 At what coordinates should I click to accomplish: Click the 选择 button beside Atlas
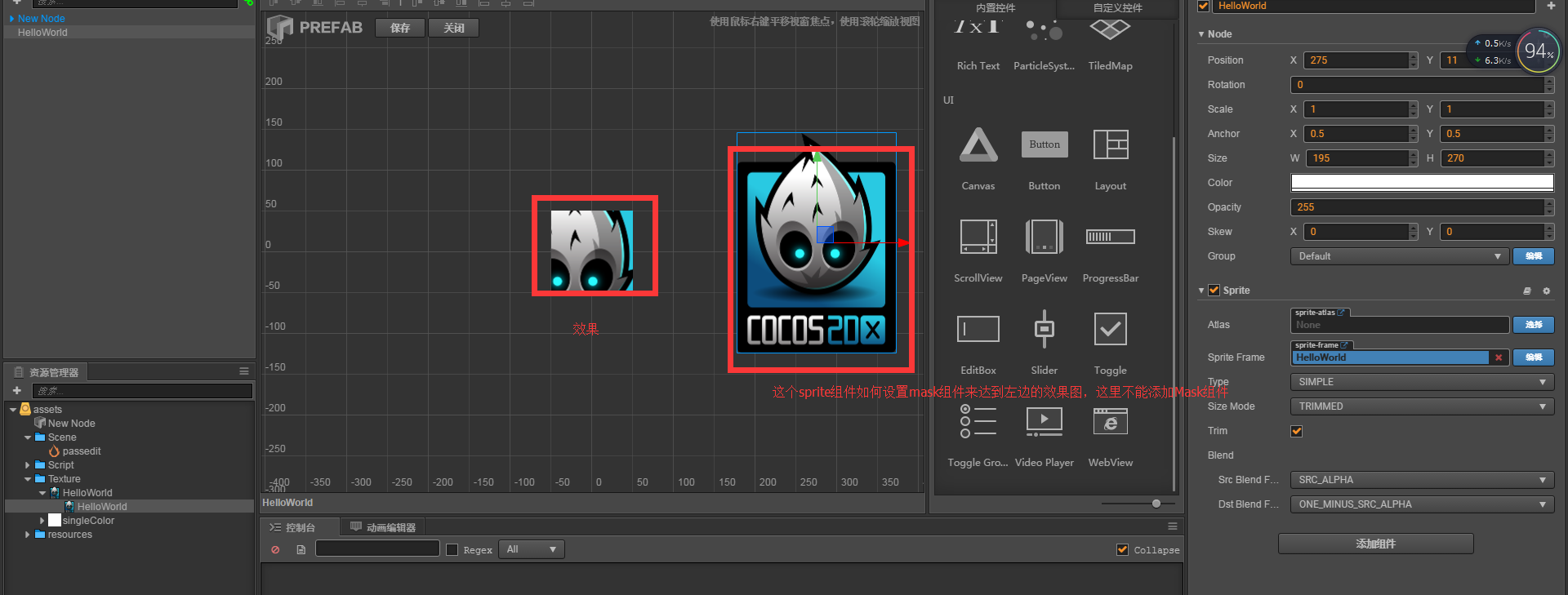[1534, 325]
